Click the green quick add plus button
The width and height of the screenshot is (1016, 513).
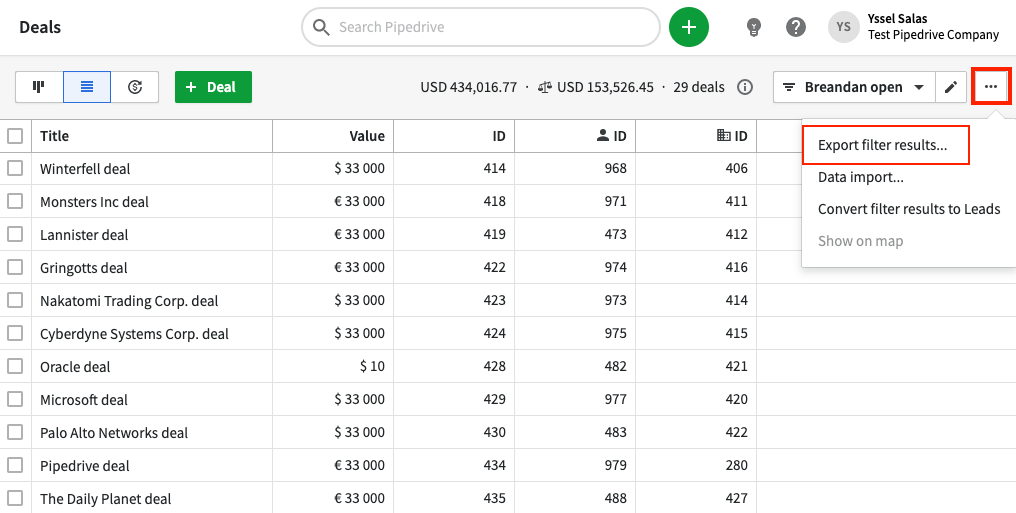(689, 27)
